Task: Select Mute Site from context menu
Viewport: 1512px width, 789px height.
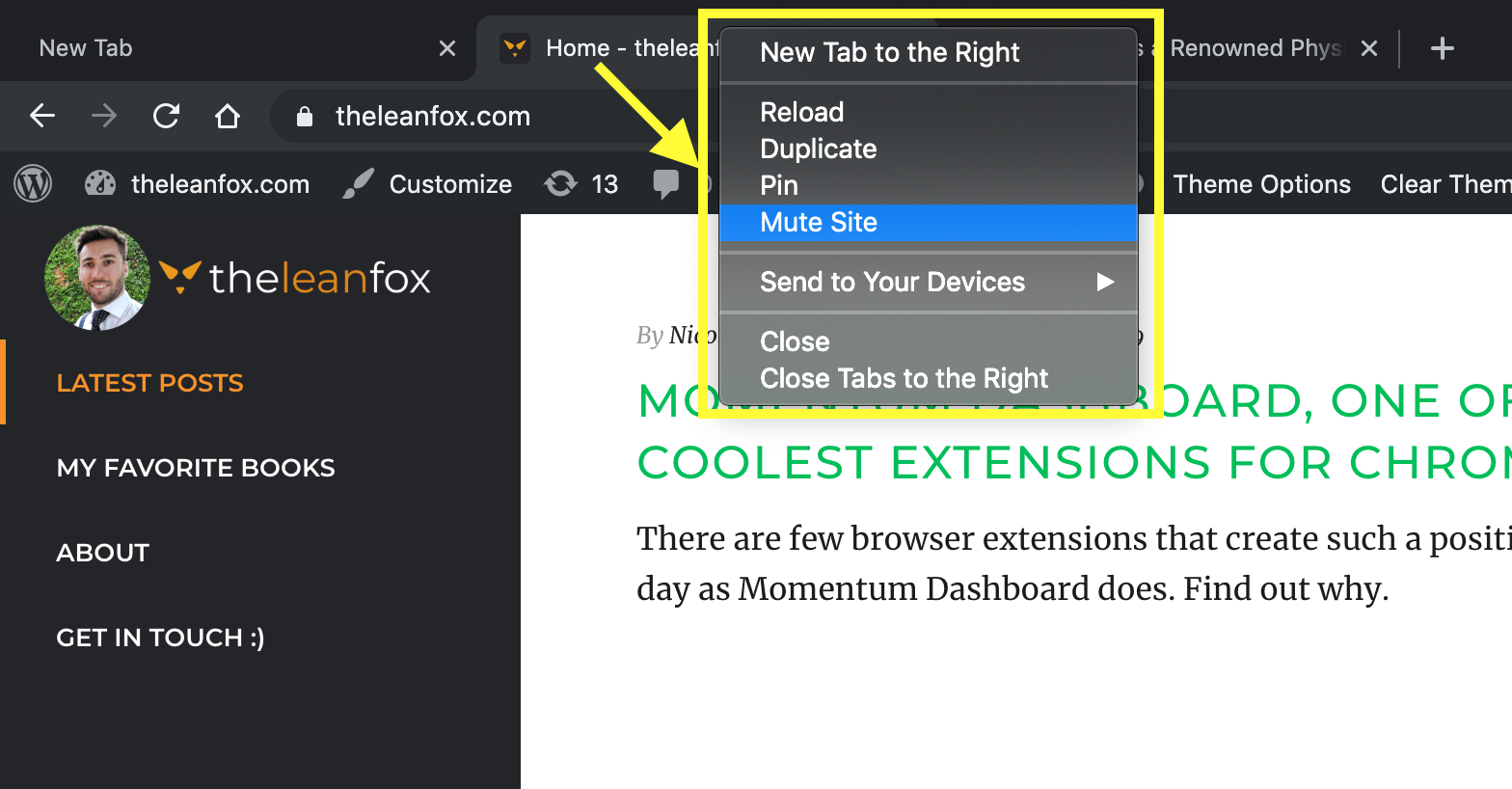Action: click(818, 223)
